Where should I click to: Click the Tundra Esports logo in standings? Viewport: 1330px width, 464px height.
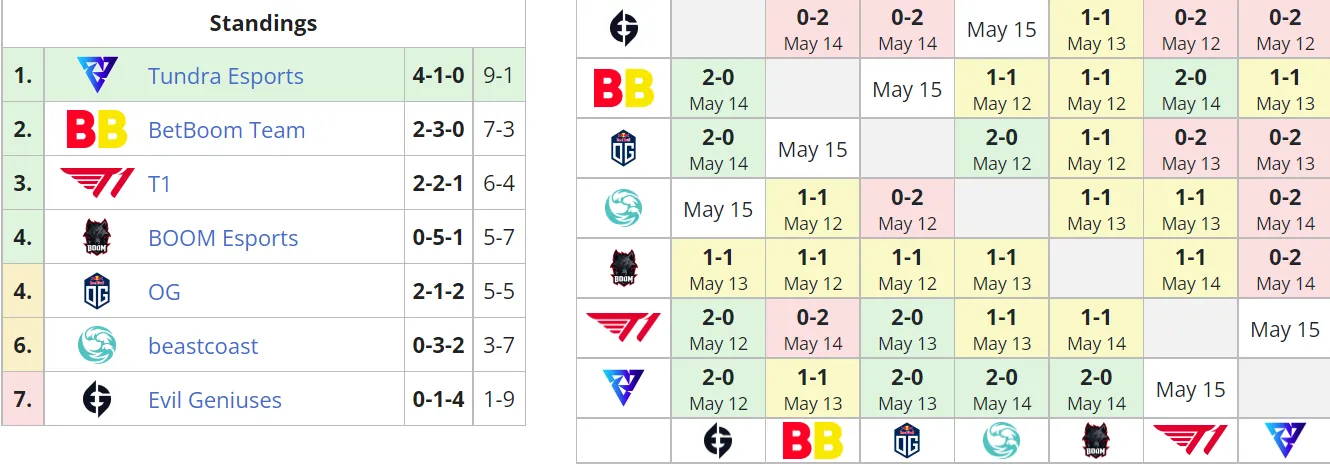click(97, 76)
